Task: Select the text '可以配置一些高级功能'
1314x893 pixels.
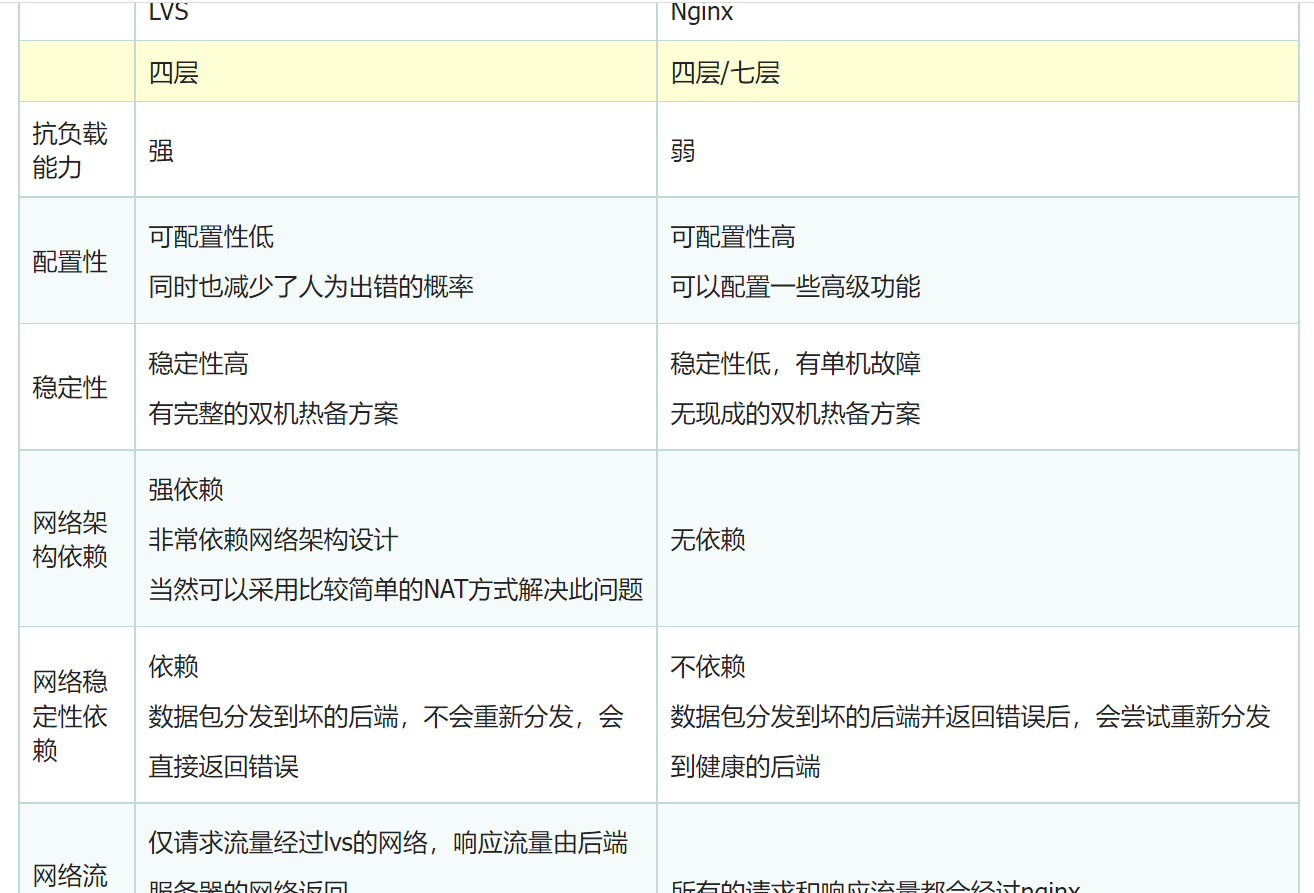Action: tap(795, 287)
